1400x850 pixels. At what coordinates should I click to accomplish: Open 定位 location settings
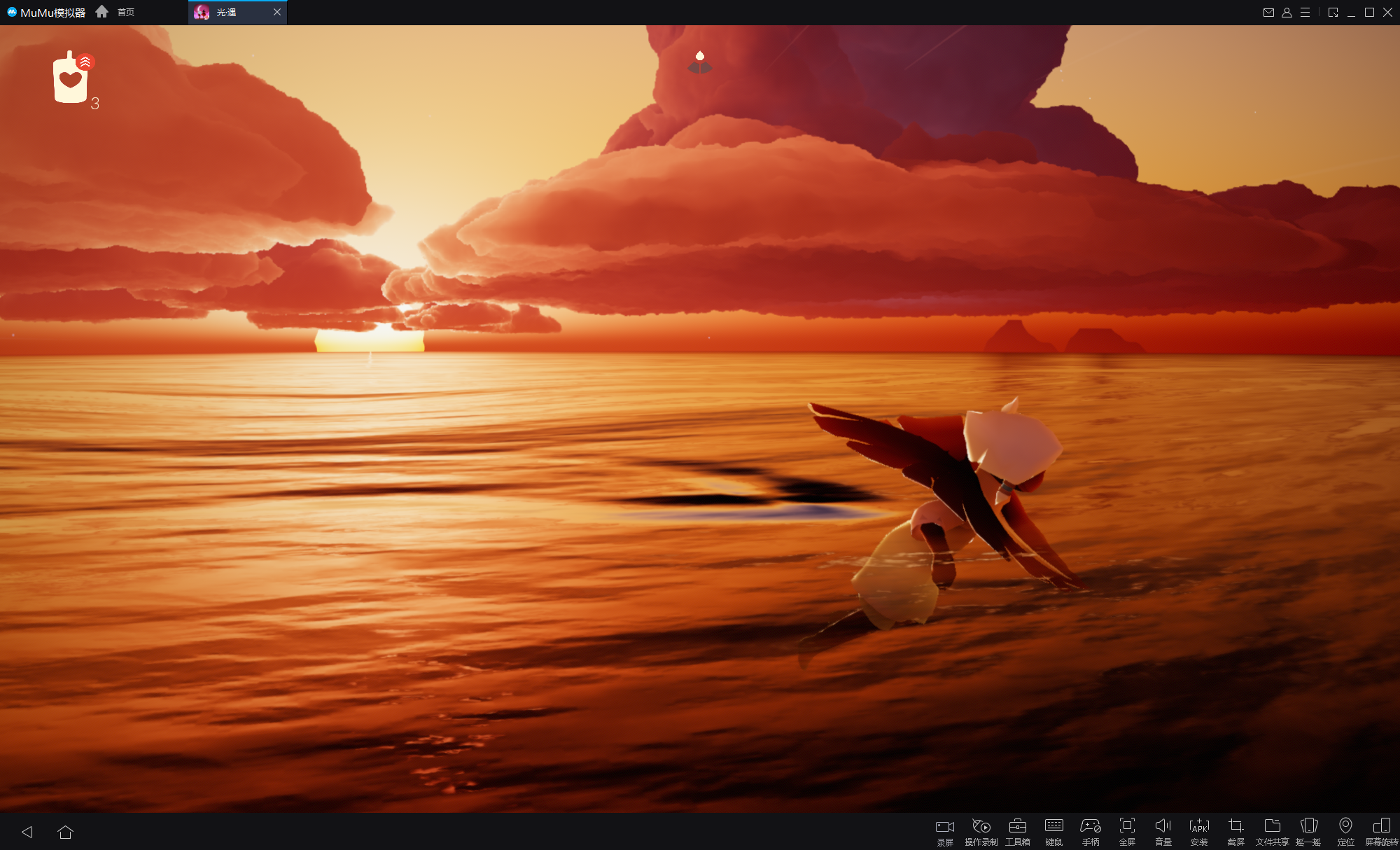(1345, 832)
